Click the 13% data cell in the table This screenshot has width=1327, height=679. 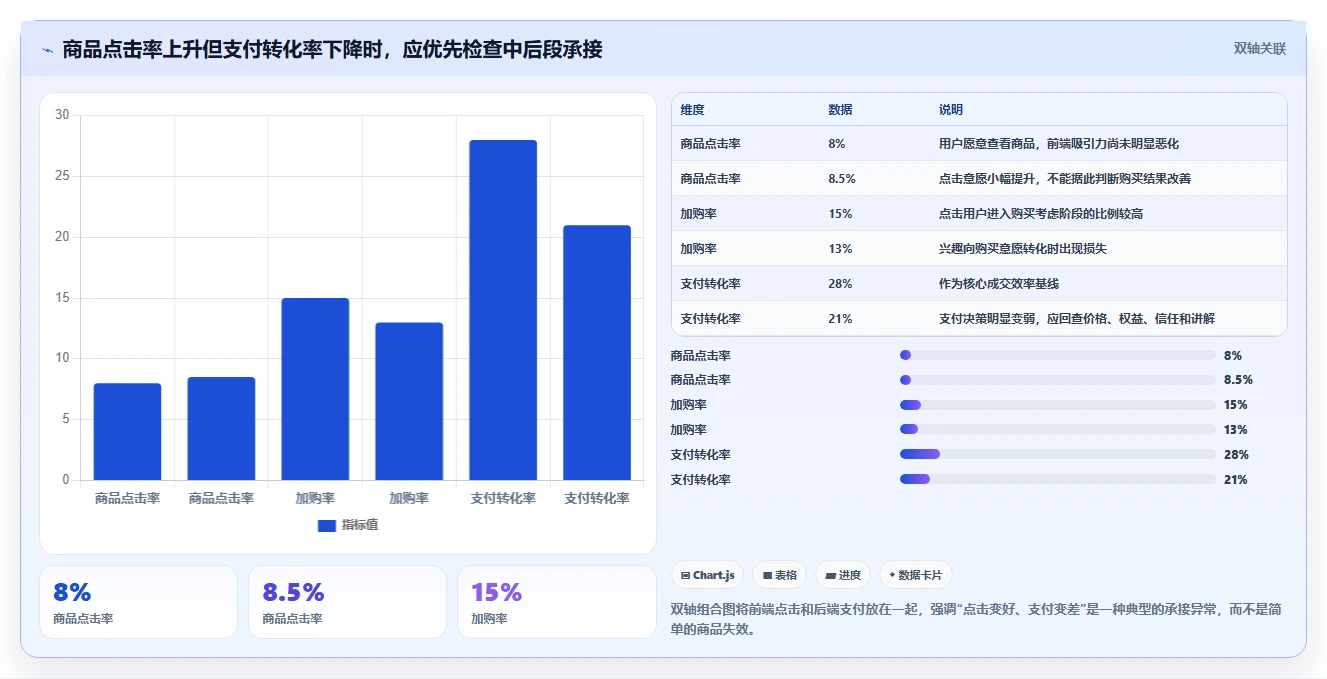[x=840, y=249]
